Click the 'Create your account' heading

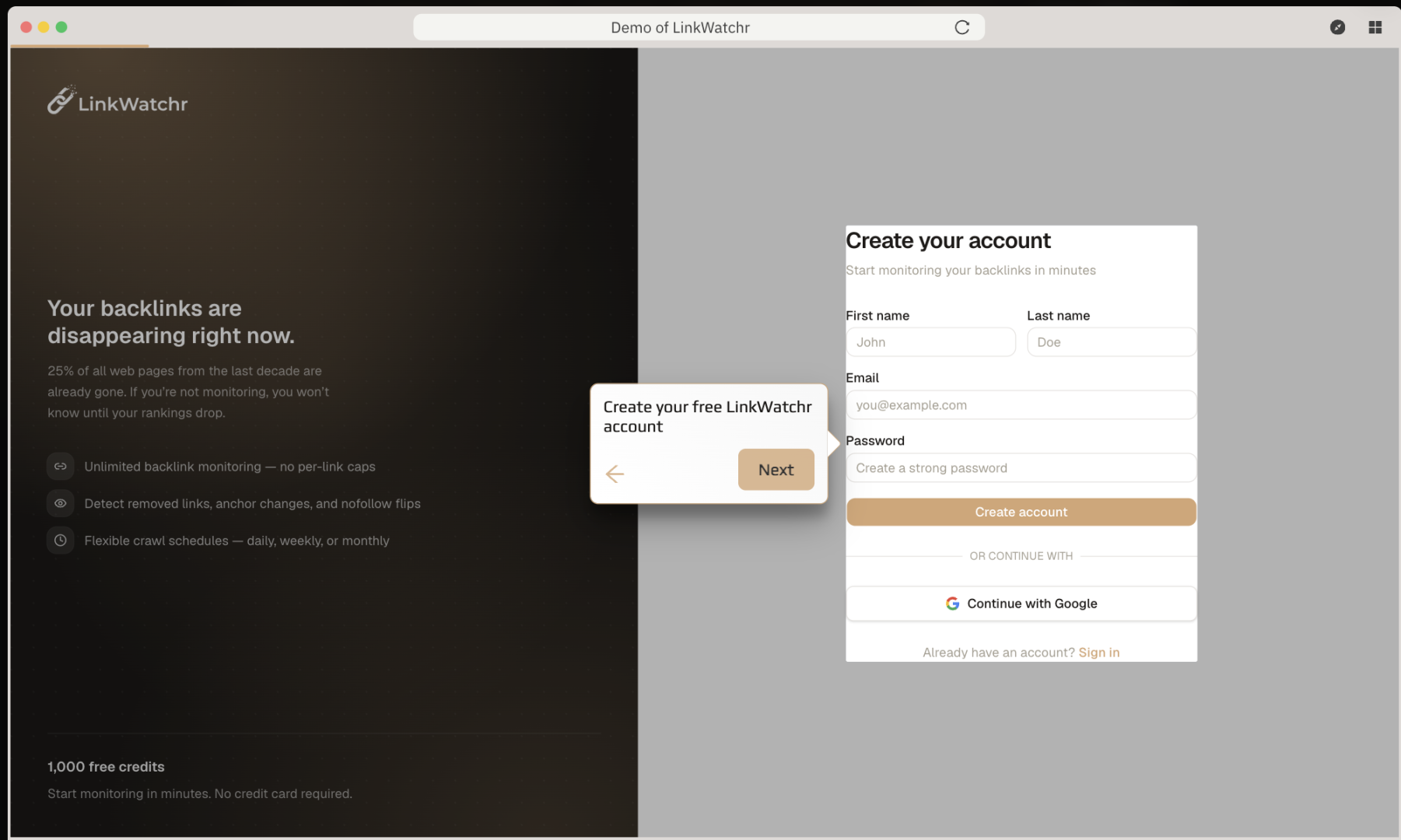click(x=947, y=240)
